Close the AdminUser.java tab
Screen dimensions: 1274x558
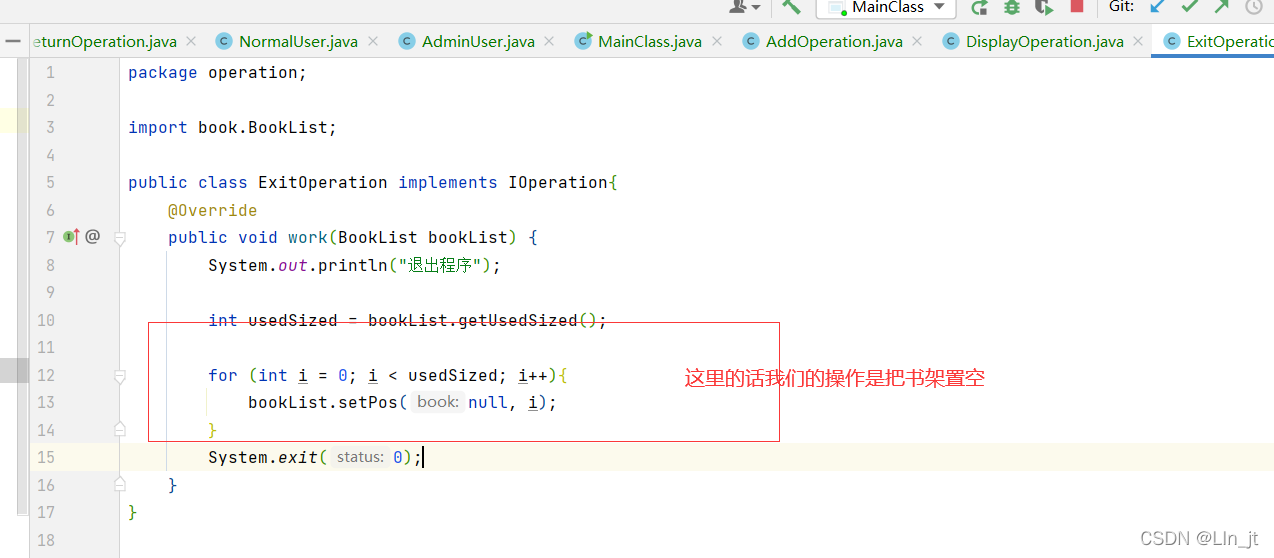(550, 41)
